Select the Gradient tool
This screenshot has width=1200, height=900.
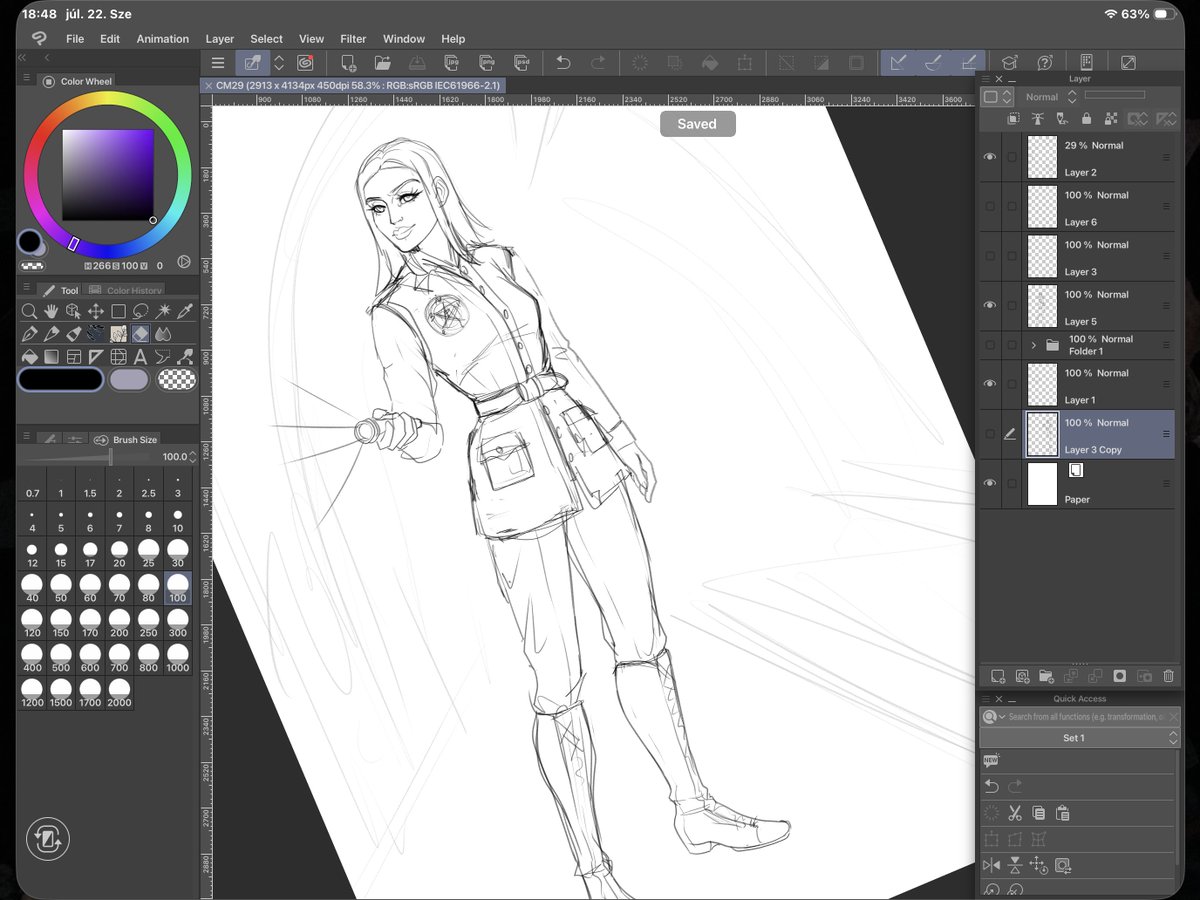pos(51,356)
